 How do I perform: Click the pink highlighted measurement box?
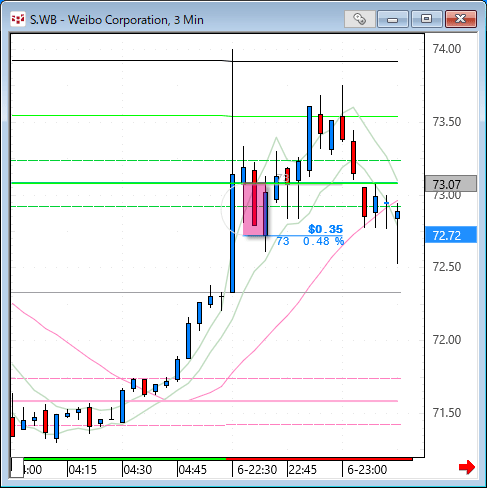tap(255, 209)
